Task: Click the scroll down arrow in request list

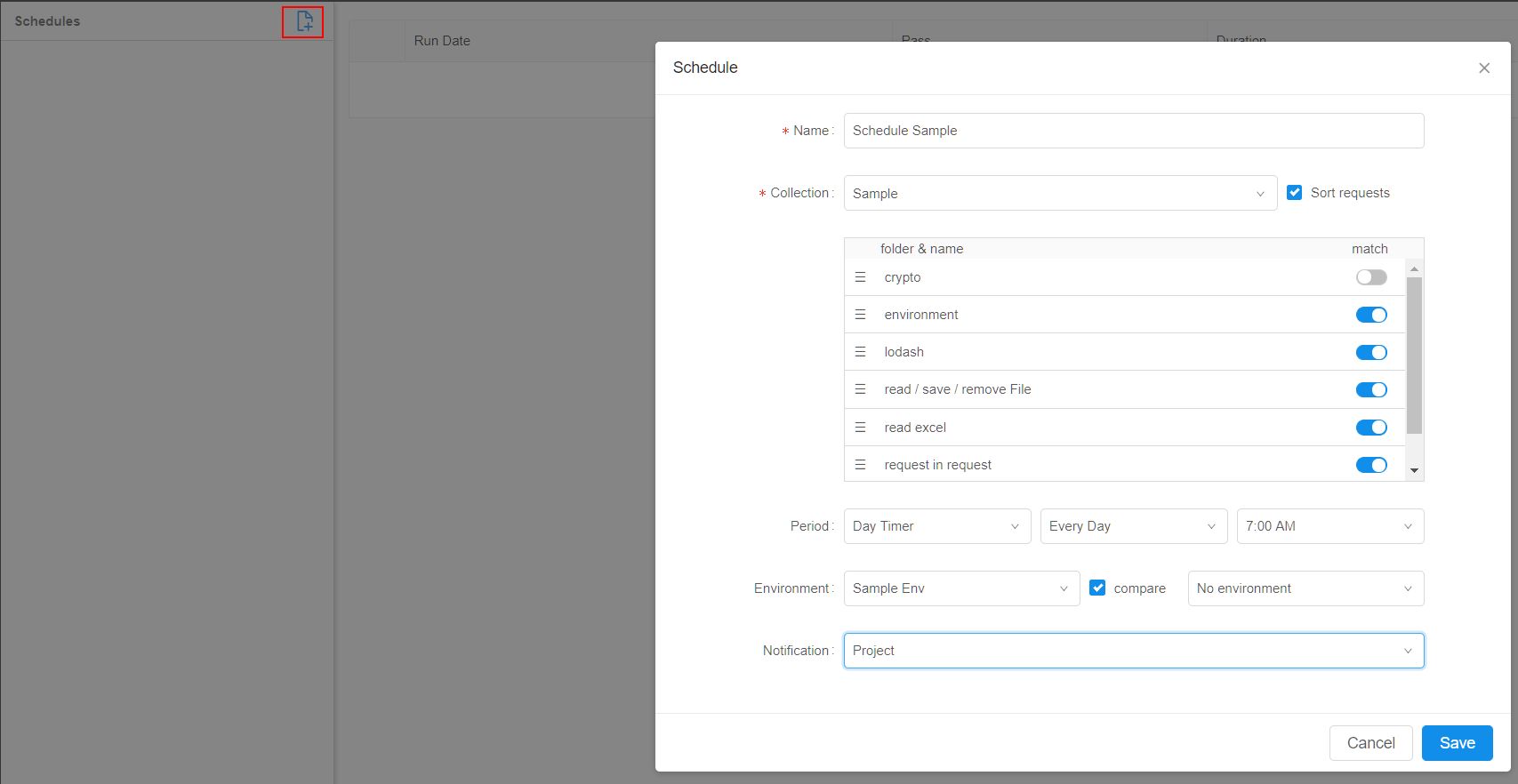Action: pos(1414,471)
